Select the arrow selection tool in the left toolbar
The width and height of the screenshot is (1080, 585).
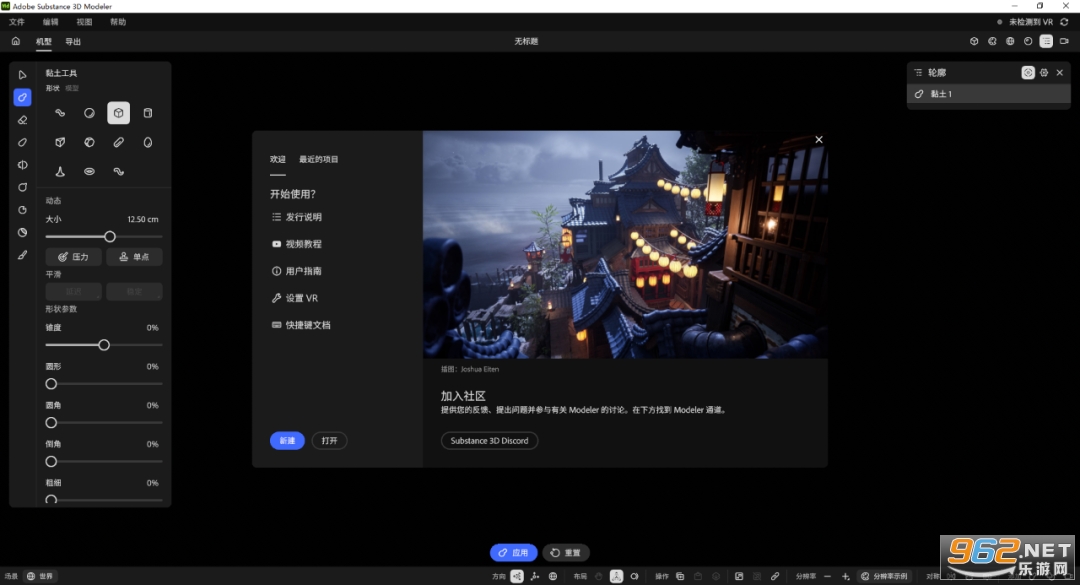[x=22, y=74]
